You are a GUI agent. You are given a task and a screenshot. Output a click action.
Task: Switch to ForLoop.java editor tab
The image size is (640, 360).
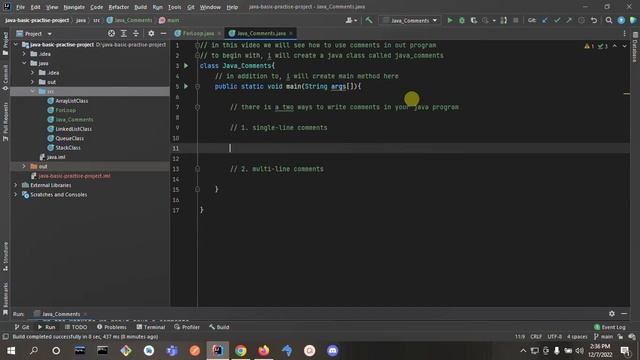click(x=198, y=33)
